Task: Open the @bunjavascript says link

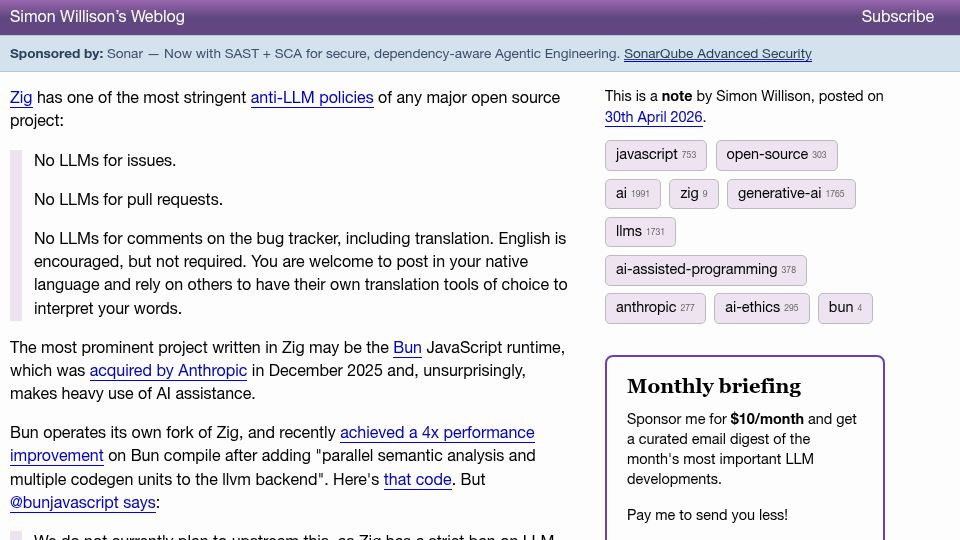Action: click(83, 503)
